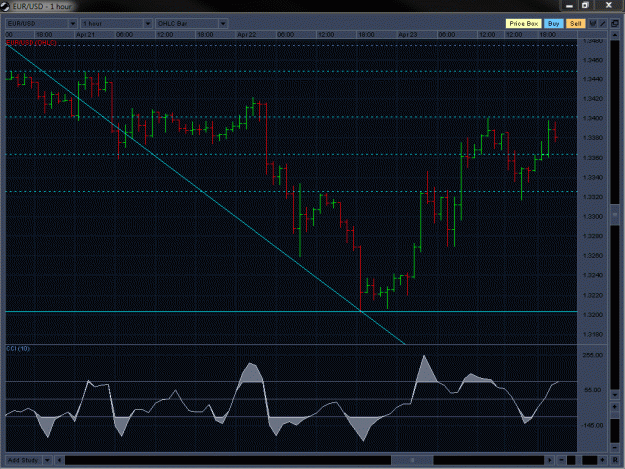Click the diagonal downtrend line on the chart
The image size is (625, 469).
(x=204, y=193)
